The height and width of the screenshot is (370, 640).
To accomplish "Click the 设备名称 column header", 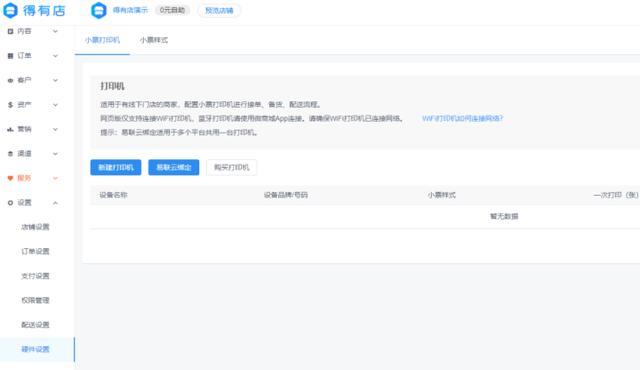I will (x=113, y=195).
